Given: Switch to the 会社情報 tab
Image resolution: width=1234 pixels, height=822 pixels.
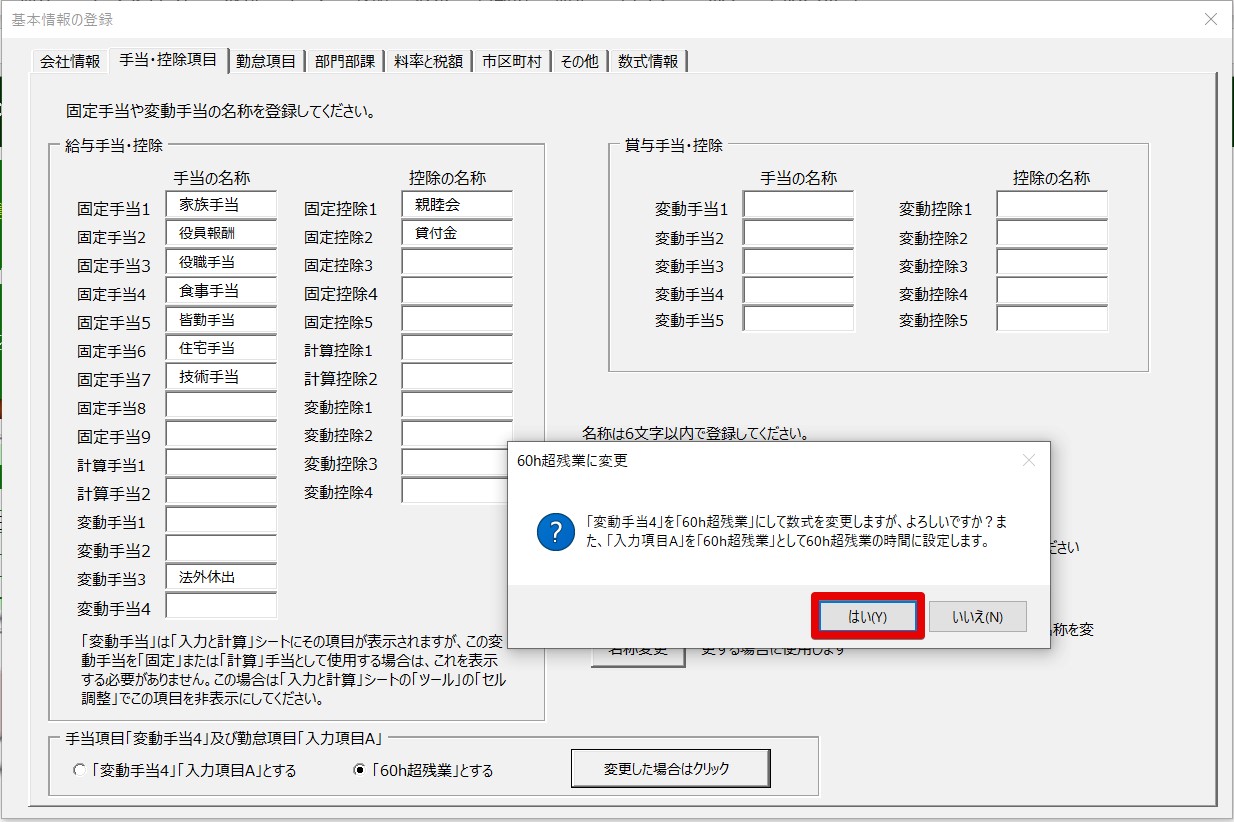Looking at the screenshot, I should click(x=70, y=61).
